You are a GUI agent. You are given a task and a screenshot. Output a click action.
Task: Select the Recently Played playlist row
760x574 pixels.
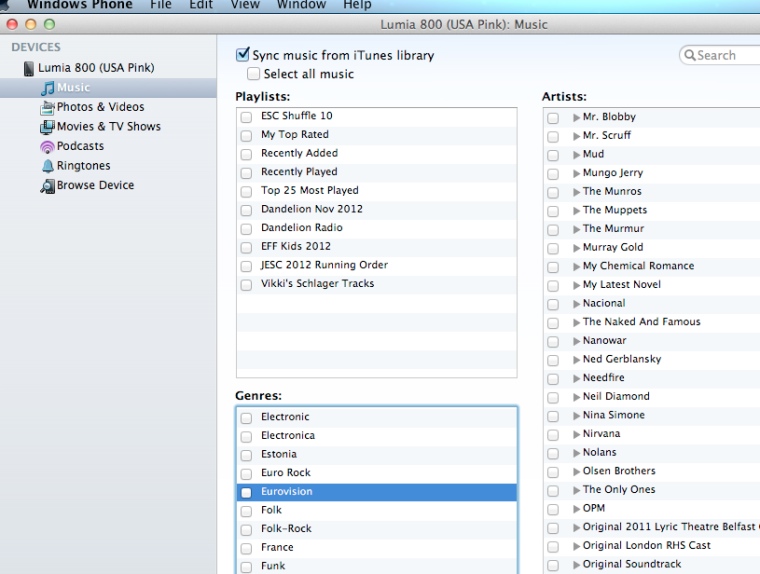click(377, 172)
